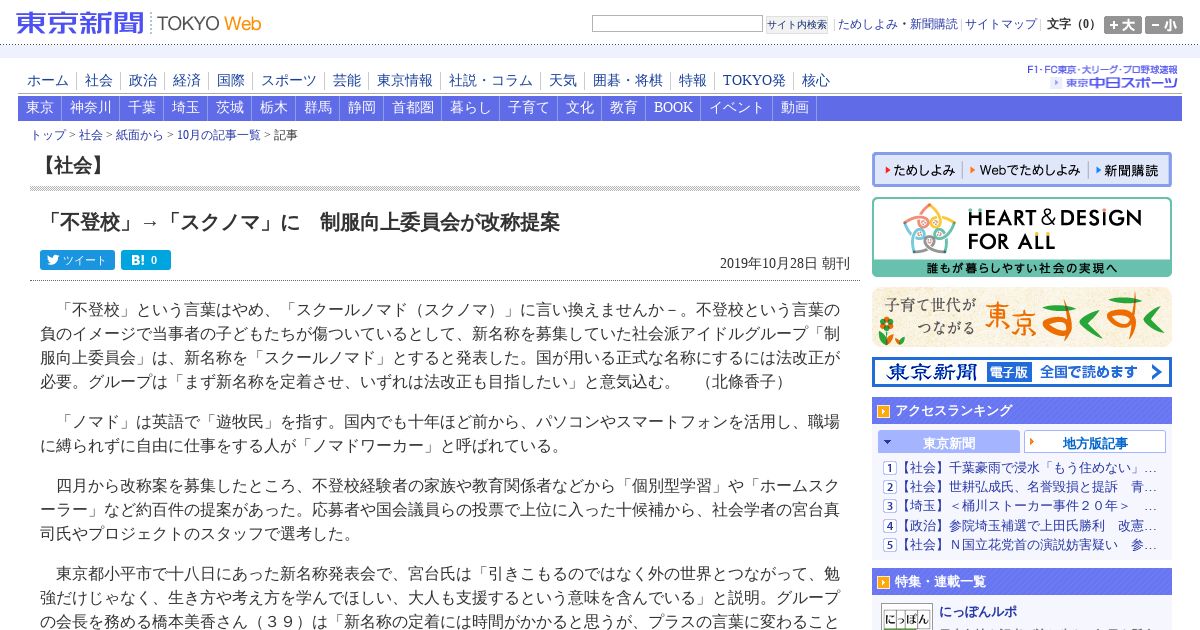The height and width of the screenshot is (630, 1200).
Task: Click the 紙面から breadcrumb link
Action: point(139,135)
